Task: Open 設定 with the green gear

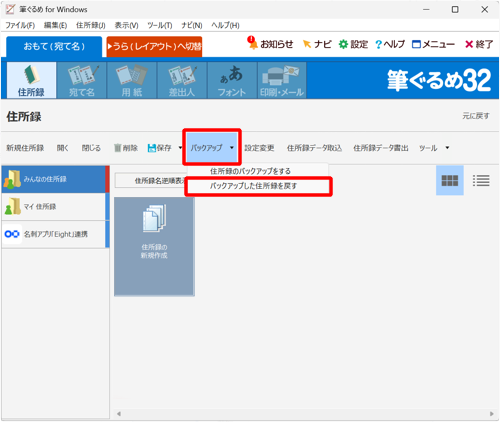Action: pos(353,44)
